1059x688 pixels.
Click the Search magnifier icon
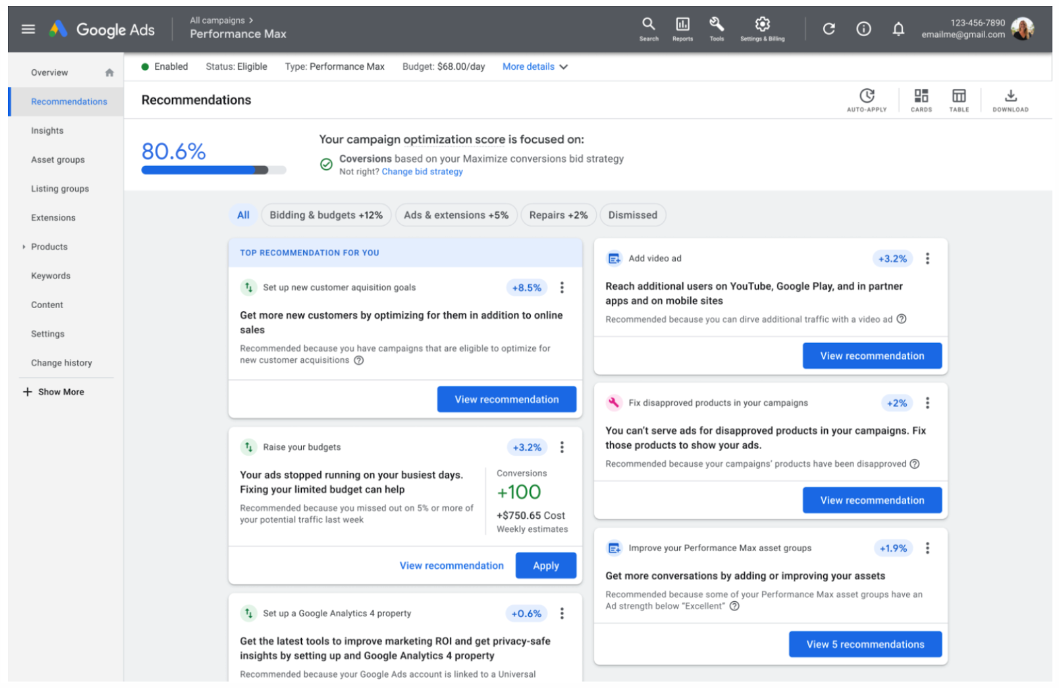pyautogui.click(x=648, y=26)
